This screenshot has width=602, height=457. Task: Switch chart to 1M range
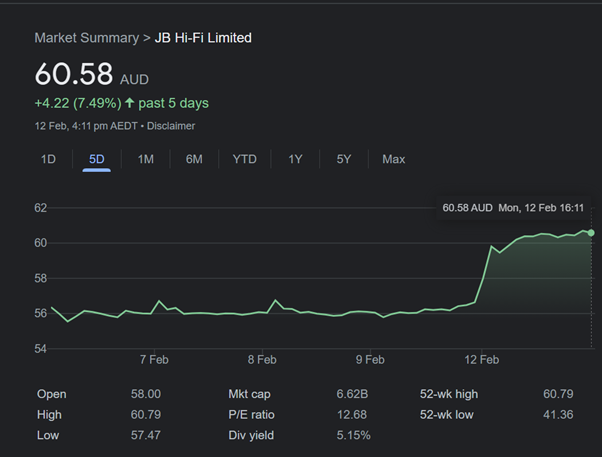(x=146, y=159)
